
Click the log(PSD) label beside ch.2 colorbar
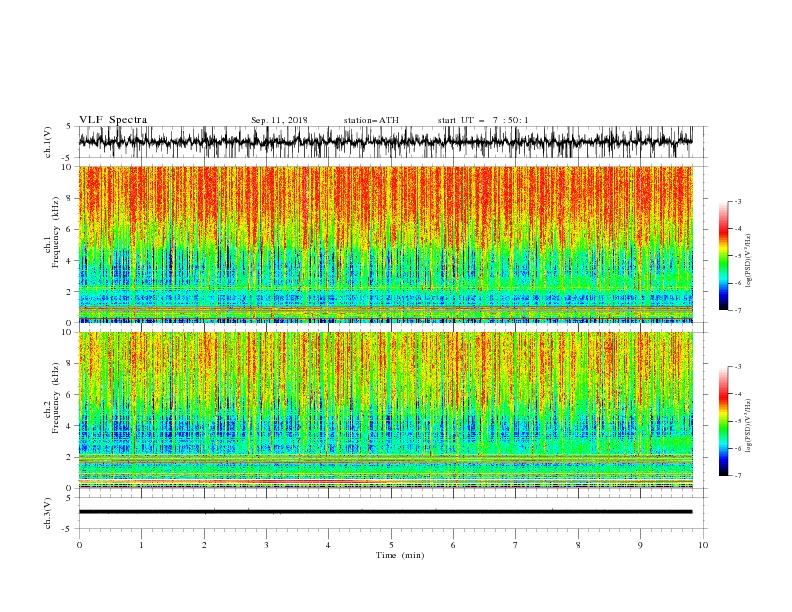click(748, 425)
